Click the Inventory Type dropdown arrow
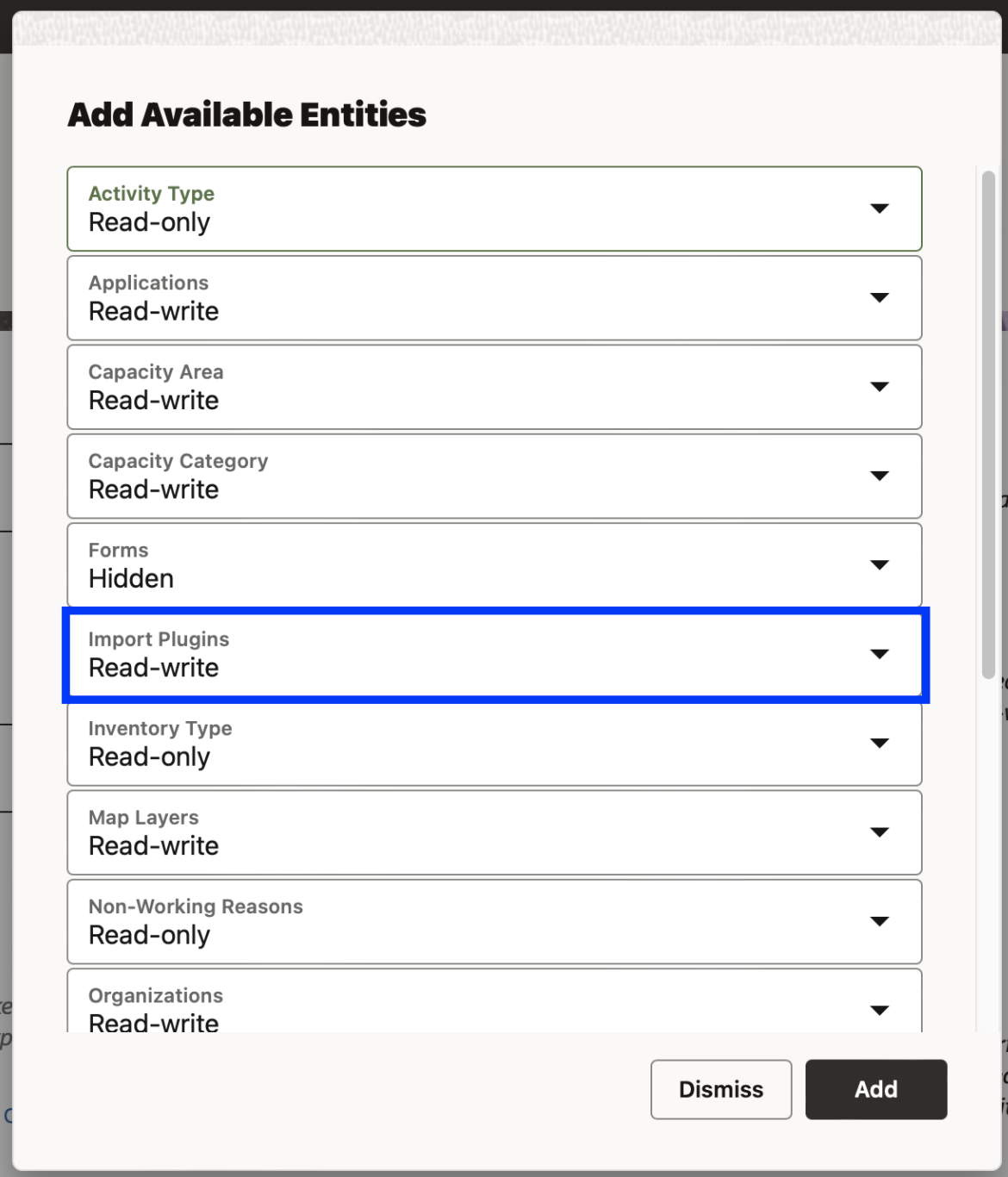This screenshot has height=1177, width=1008. tap(879, 744)
